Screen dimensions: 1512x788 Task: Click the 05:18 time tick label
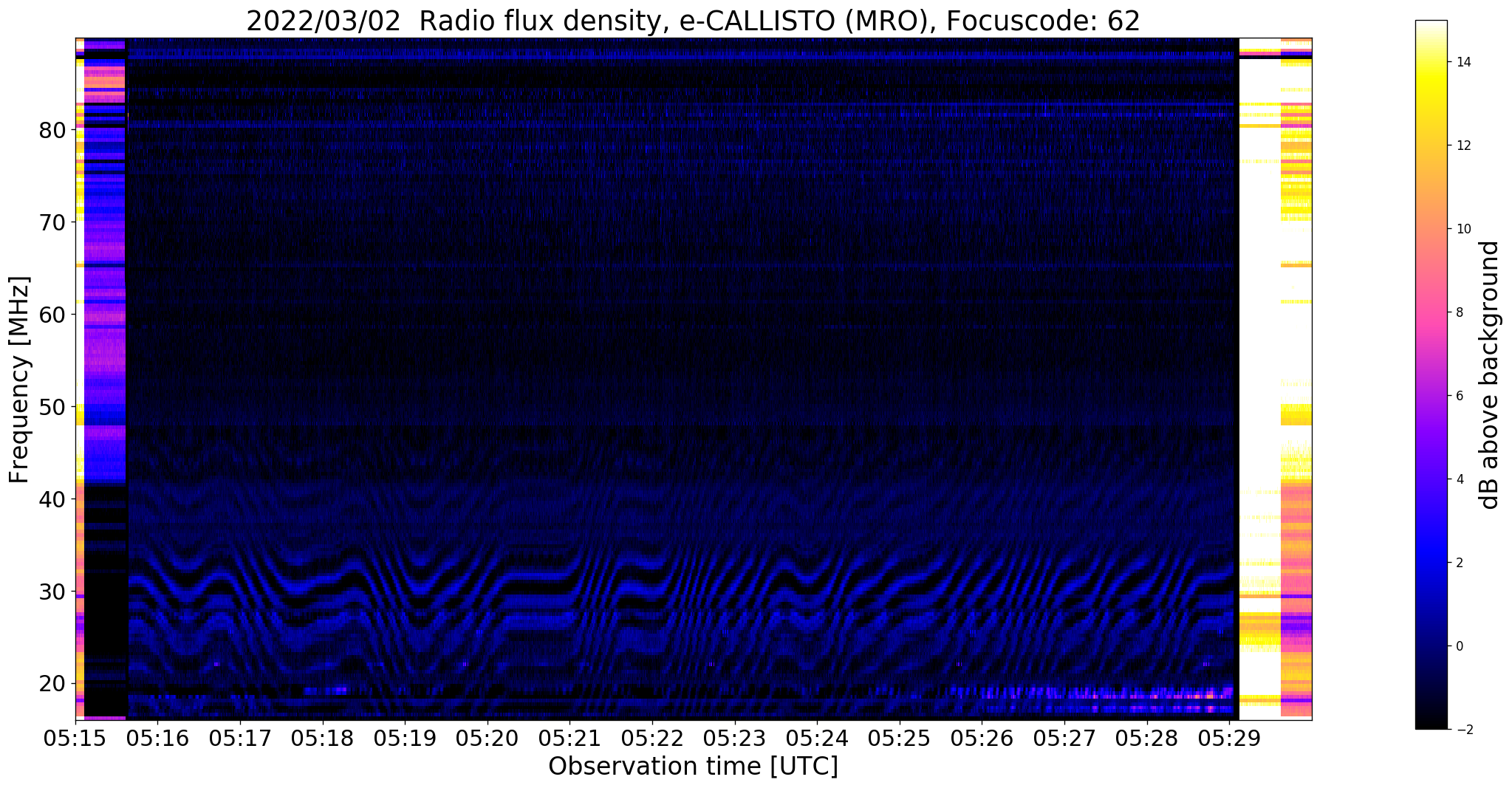[x=322, y=739]
